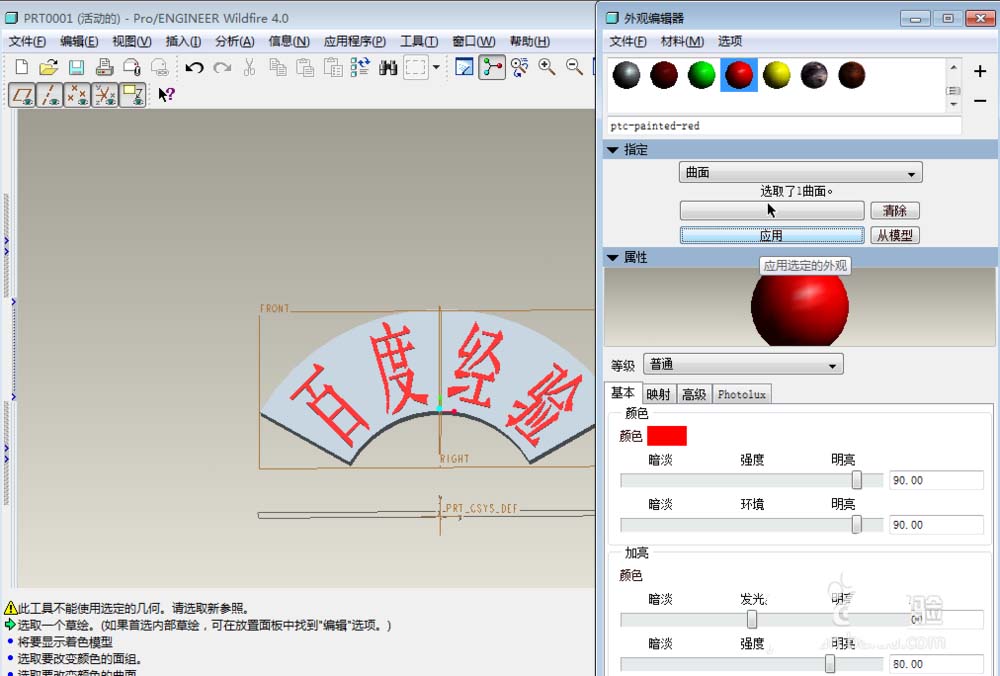Click the selection arrow button
1000x676 pixels.
[x=772, y=210]
